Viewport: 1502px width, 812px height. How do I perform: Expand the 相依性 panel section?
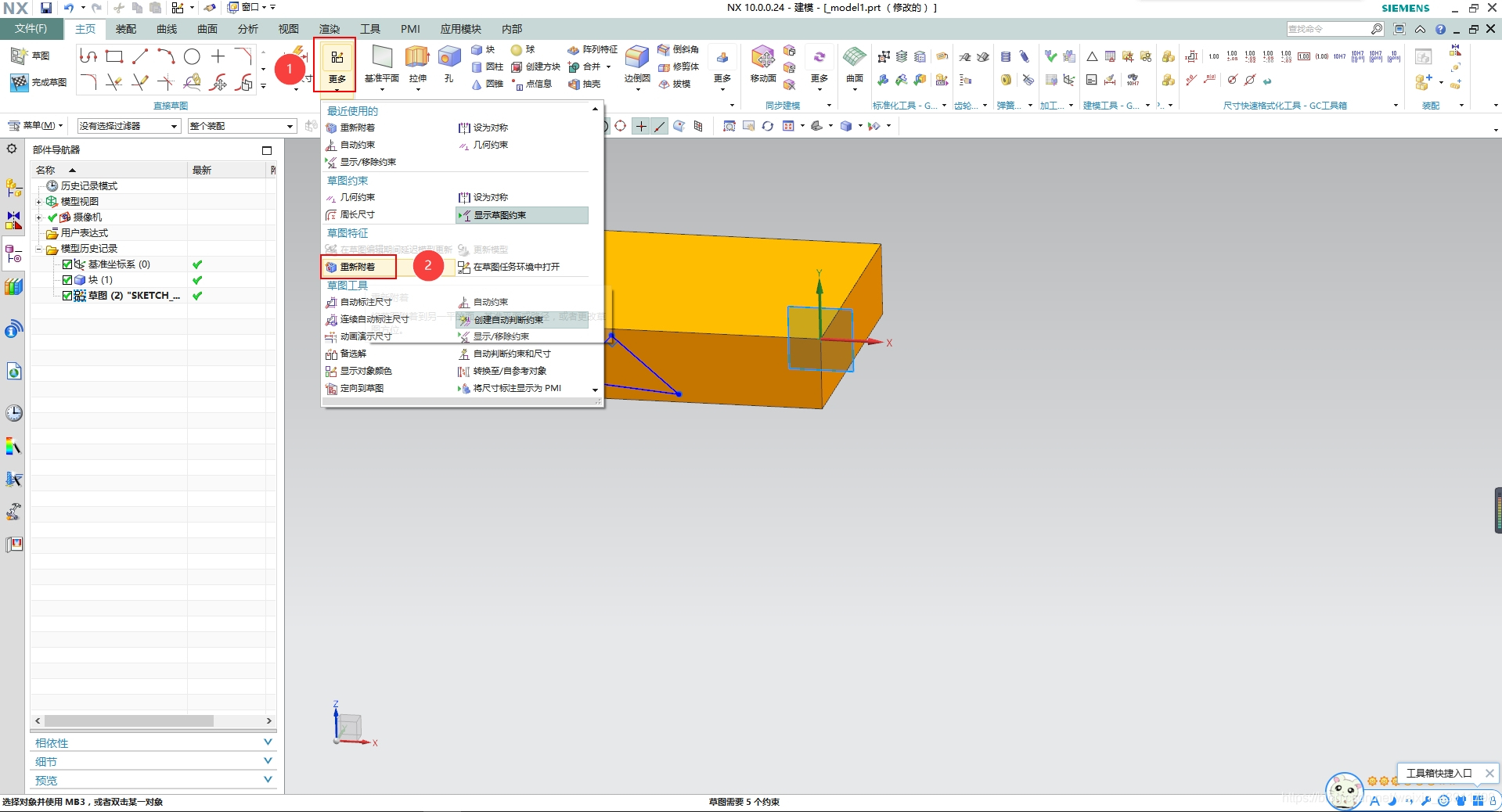coord(153,742)
